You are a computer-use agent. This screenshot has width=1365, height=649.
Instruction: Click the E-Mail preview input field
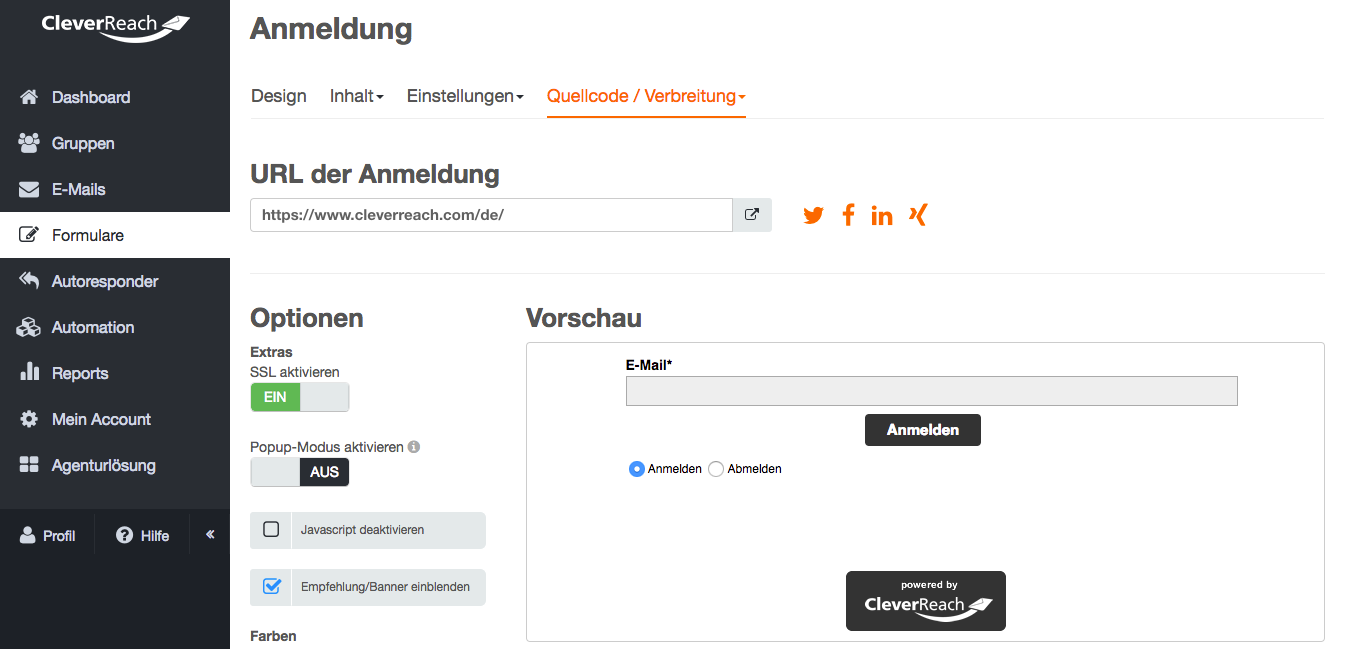point(932,391)
